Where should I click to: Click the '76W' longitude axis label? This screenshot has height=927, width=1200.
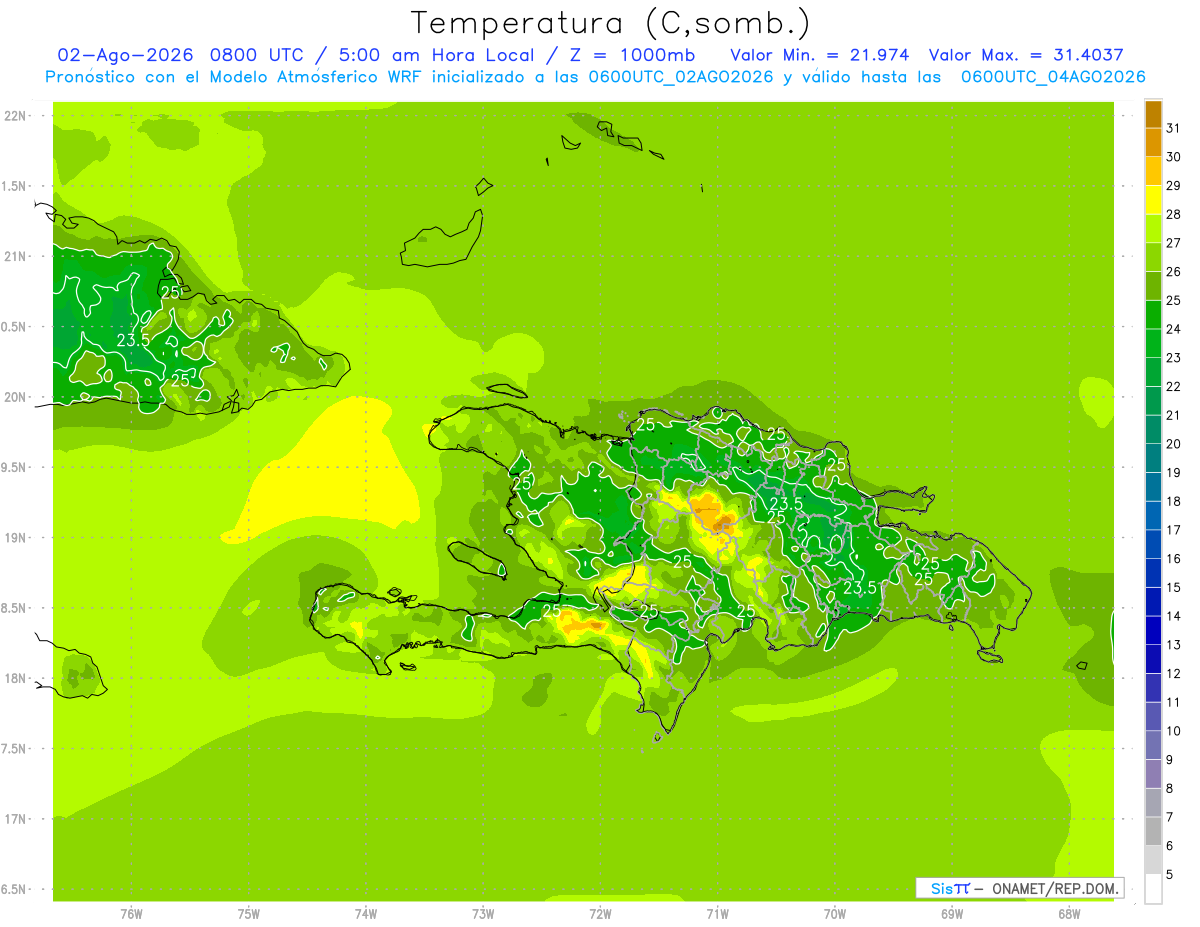point(131,913)
